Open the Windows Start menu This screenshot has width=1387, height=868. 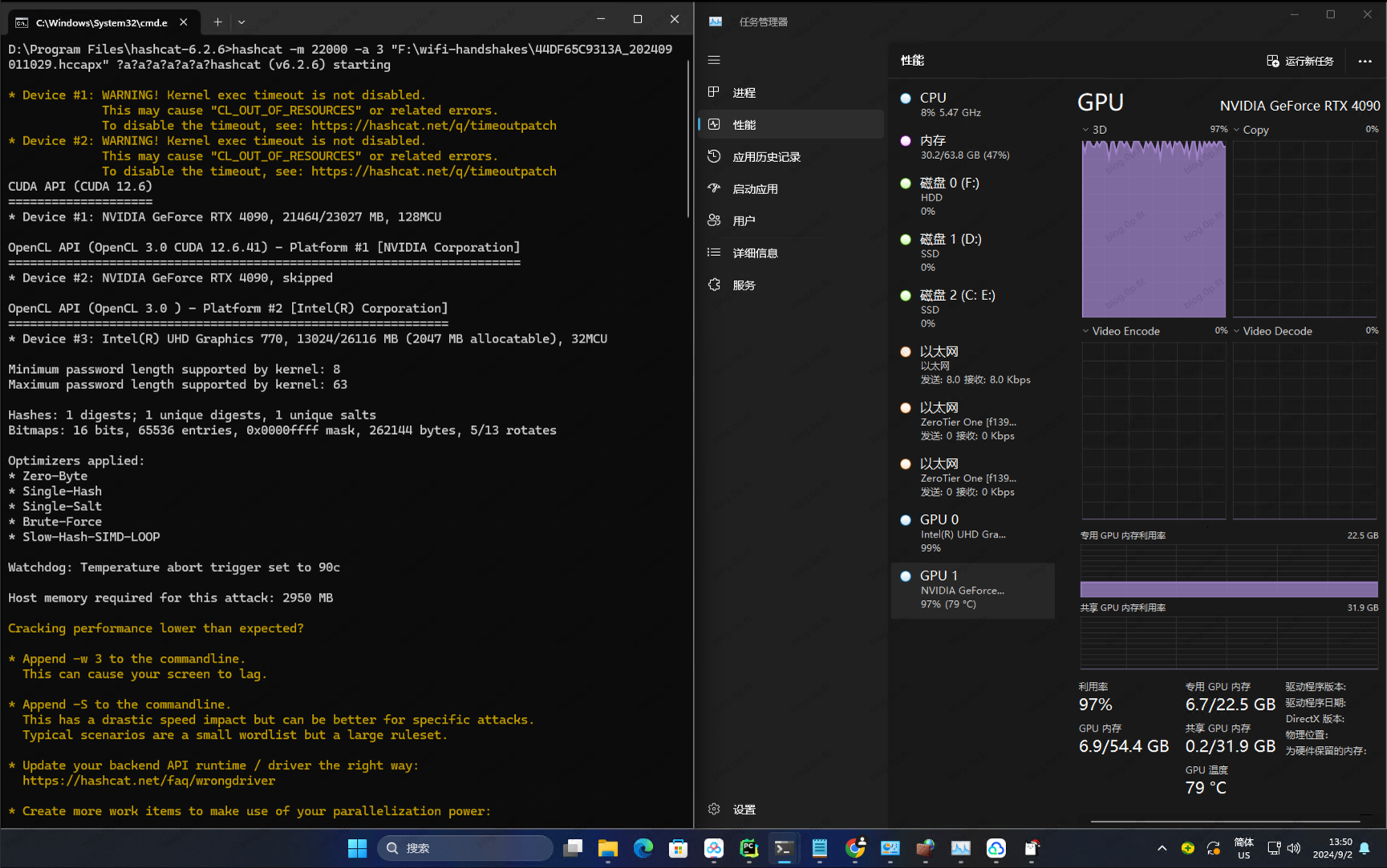point(357,848)
